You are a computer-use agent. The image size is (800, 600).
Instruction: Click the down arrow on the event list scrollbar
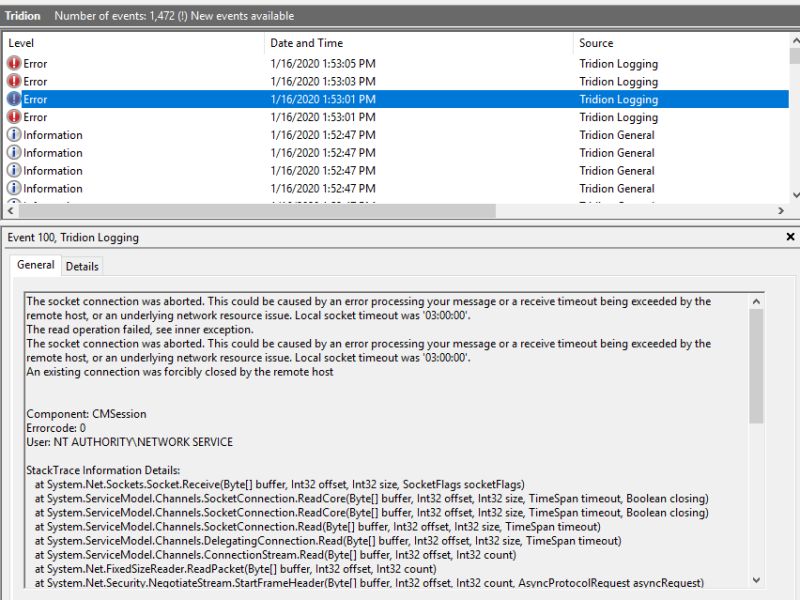coord(792,195)
